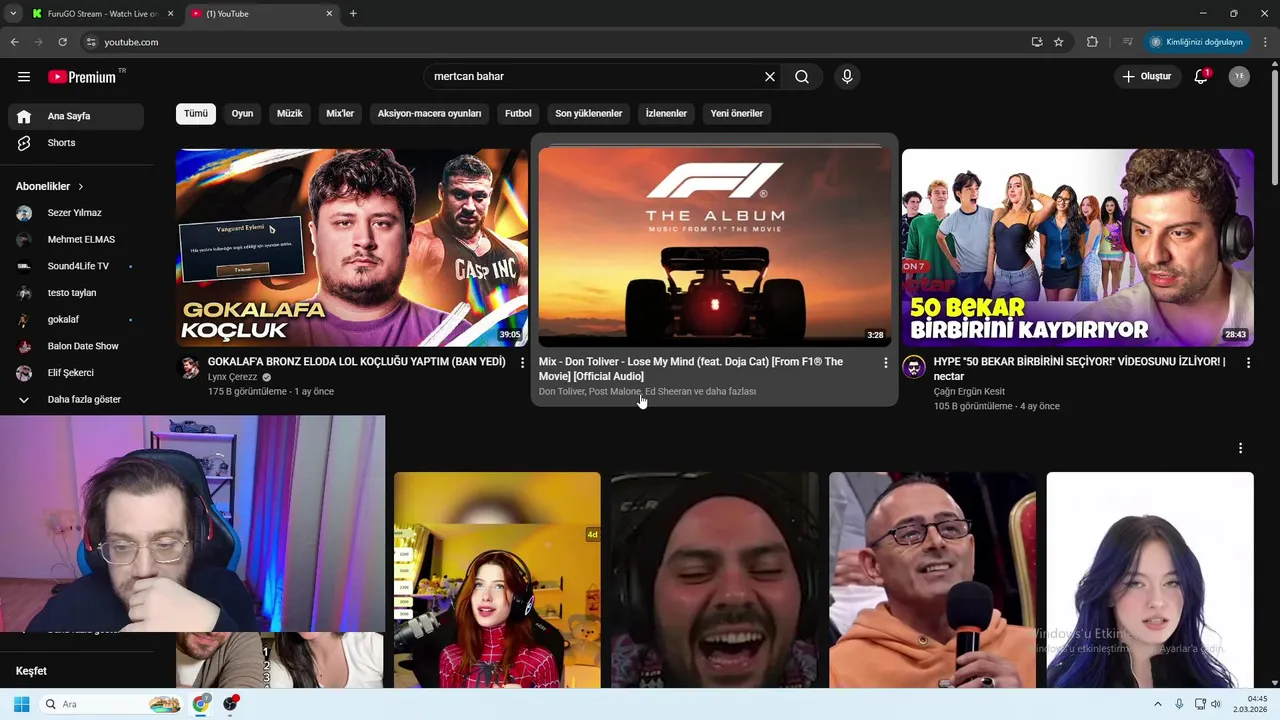The image size is (1280, 720).
Task: Expand Daha fazla göster in subscriptions
Action: 76,400
